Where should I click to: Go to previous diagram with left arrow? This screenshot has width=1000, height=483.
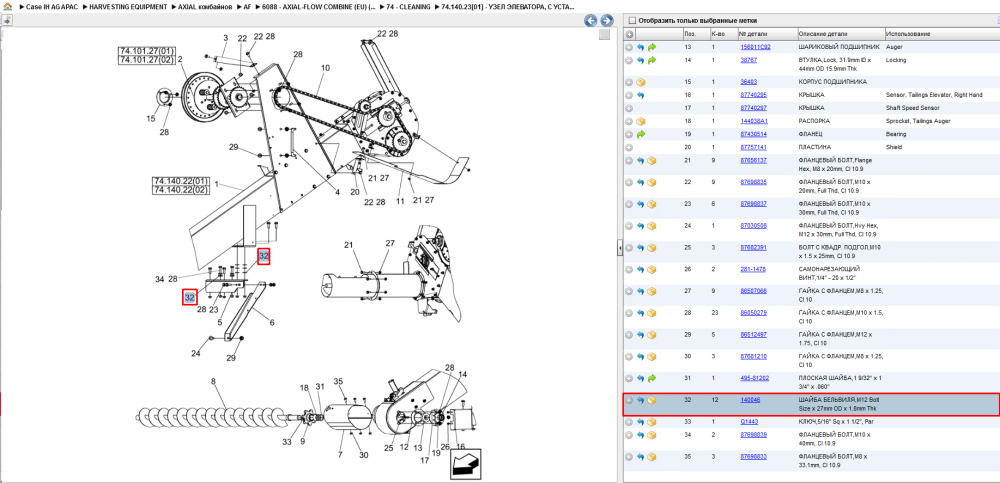[591, 20]
